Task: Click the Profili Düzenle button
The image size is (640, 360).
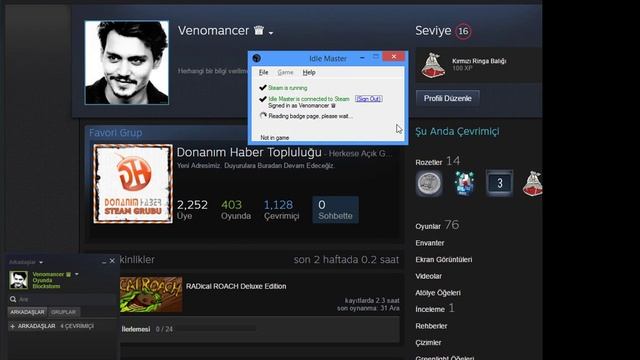Action: click(447, 98)
